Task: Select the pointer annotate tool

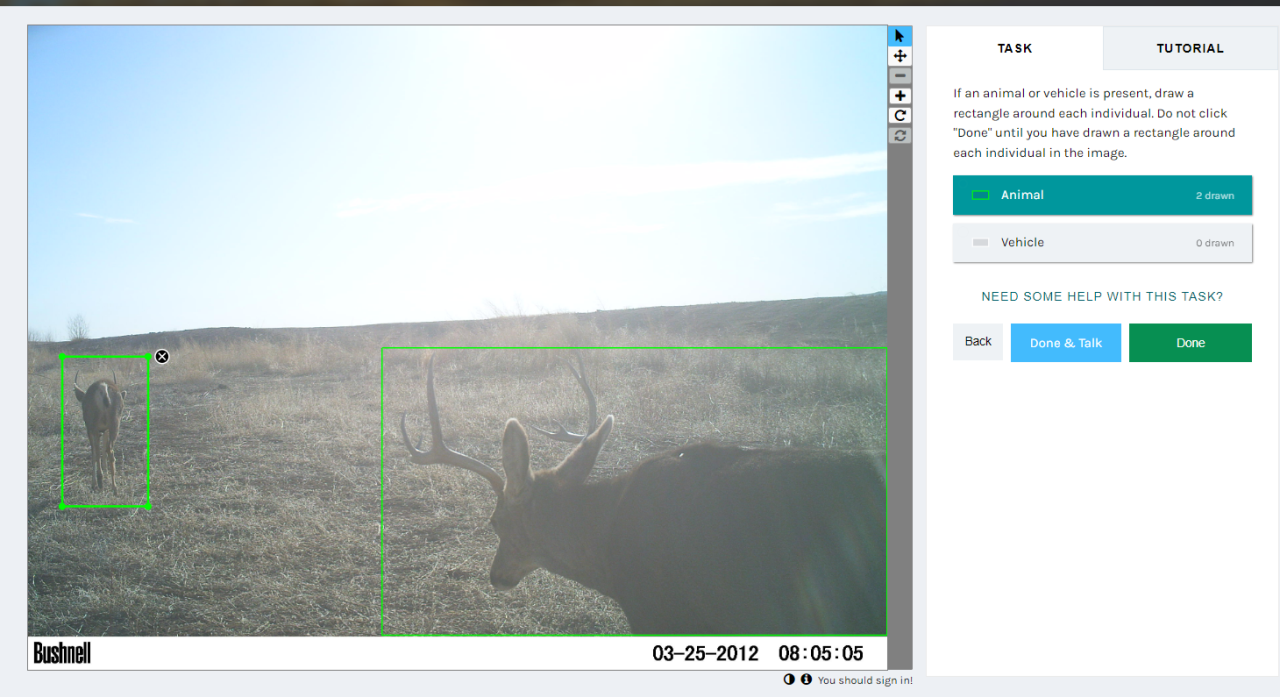Action: coord(900,36)
